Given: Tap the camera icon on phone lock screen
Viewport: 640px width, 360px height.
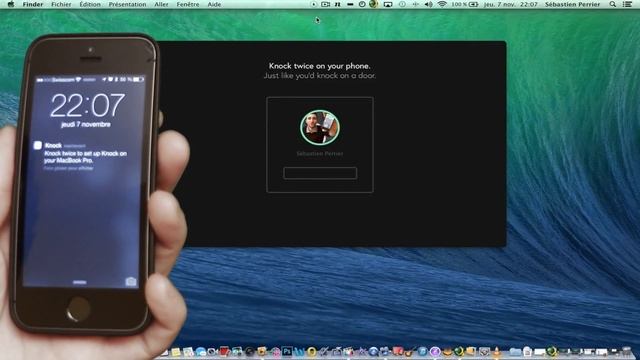Looking at the screenshot, I should pos(131,282).
